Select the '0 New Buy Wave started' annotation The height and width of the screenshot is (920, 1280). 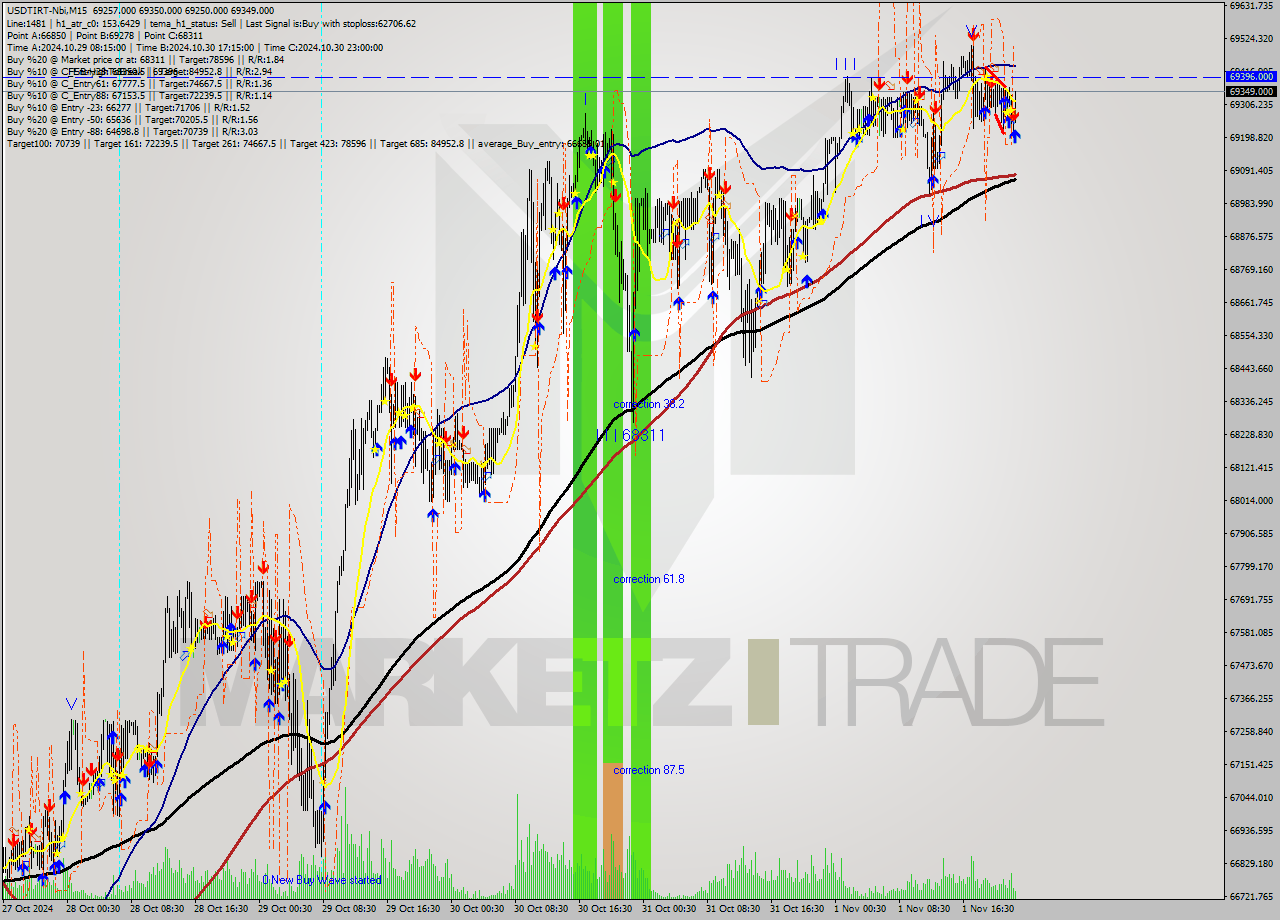click(322, 880)
